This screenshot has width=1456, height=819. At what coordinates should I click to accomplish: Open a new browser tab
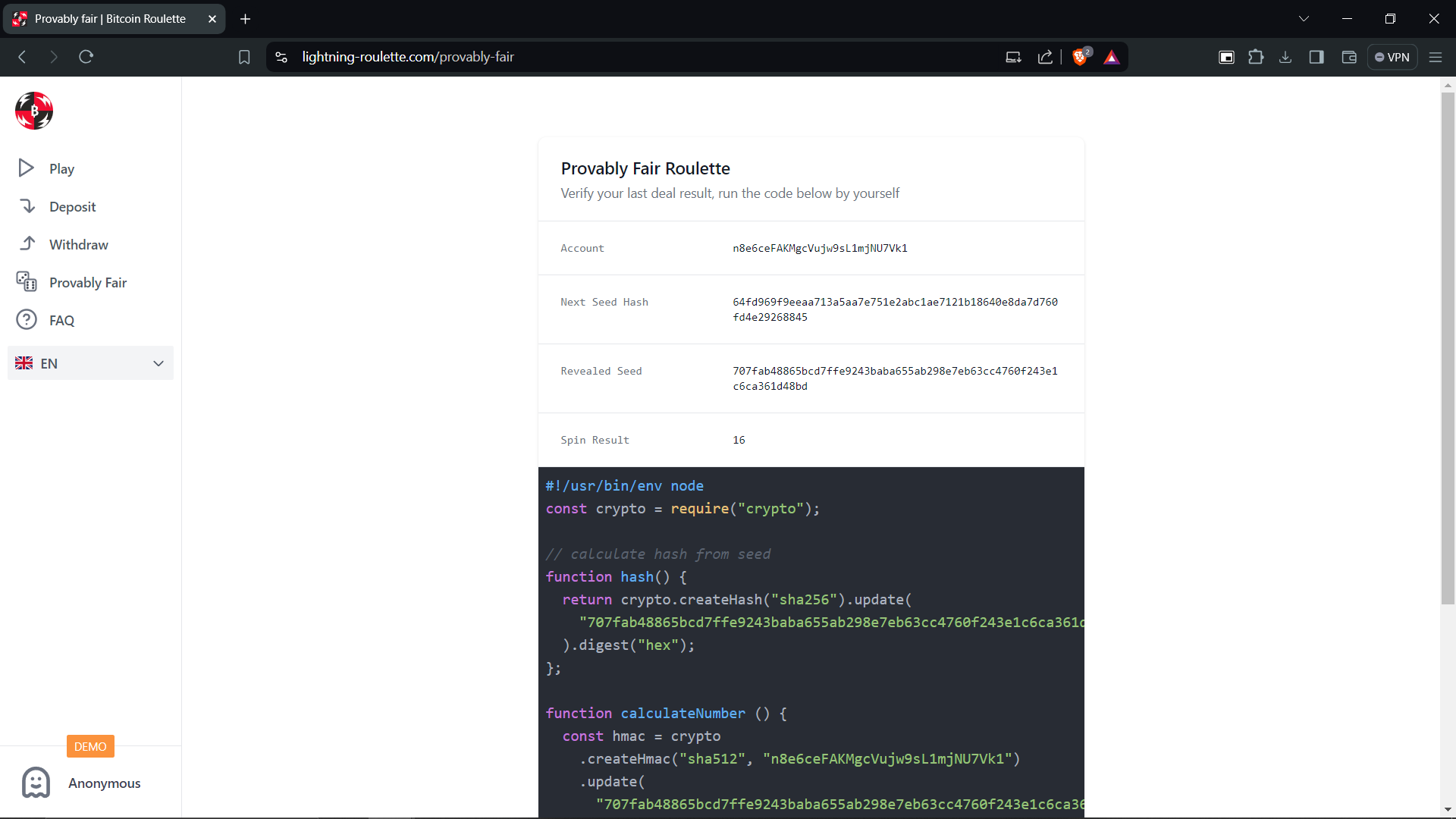[245, 19]
